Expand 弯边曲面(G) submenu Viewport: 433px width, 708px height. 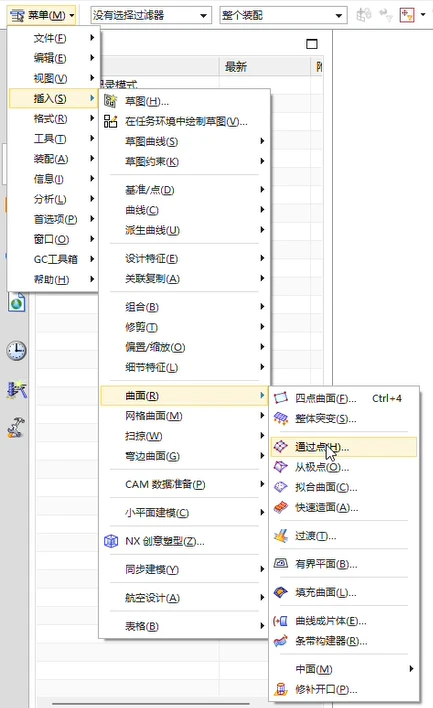point(185,456)
